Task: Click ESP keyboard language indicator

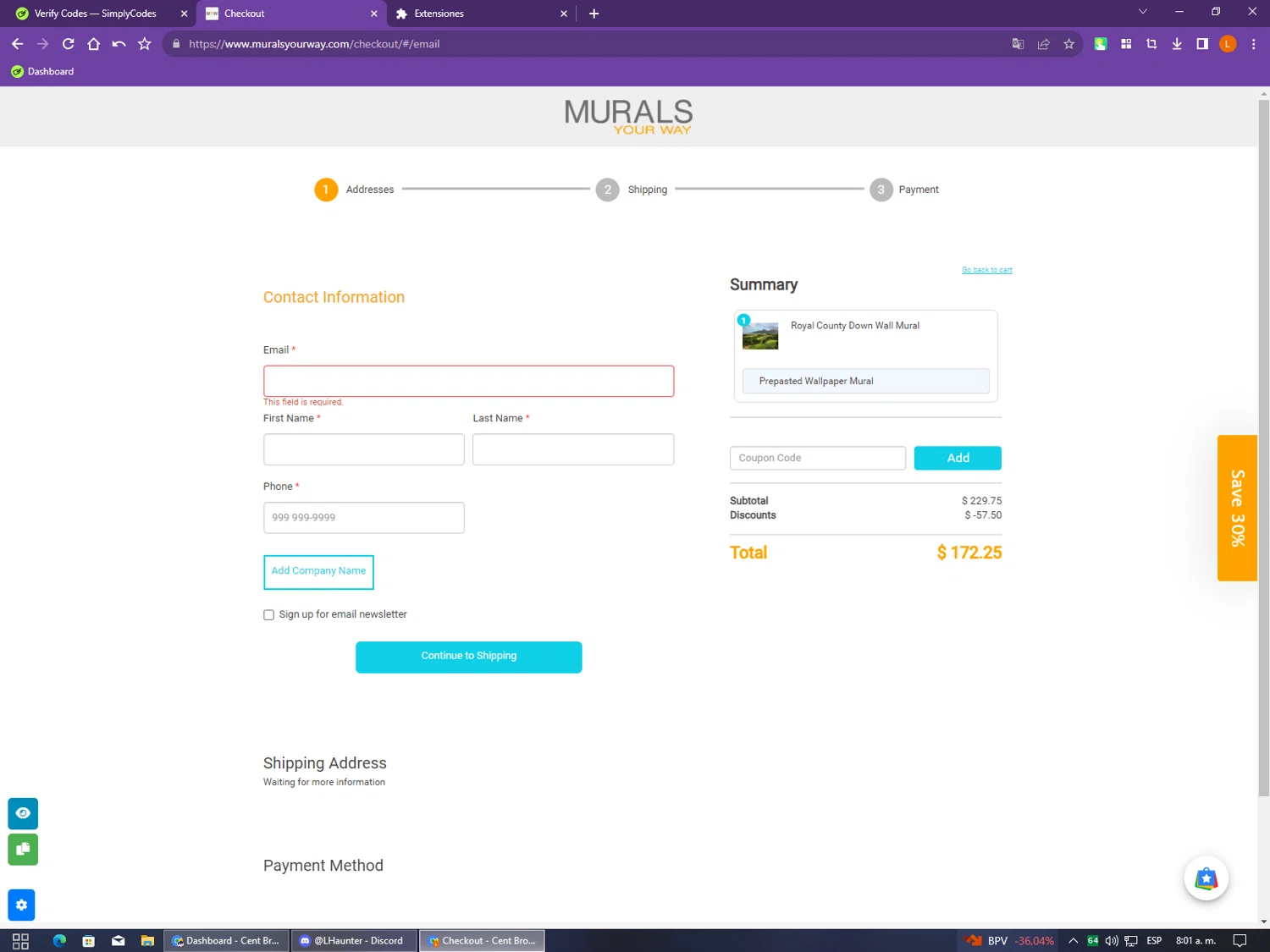Action: 1154,941
